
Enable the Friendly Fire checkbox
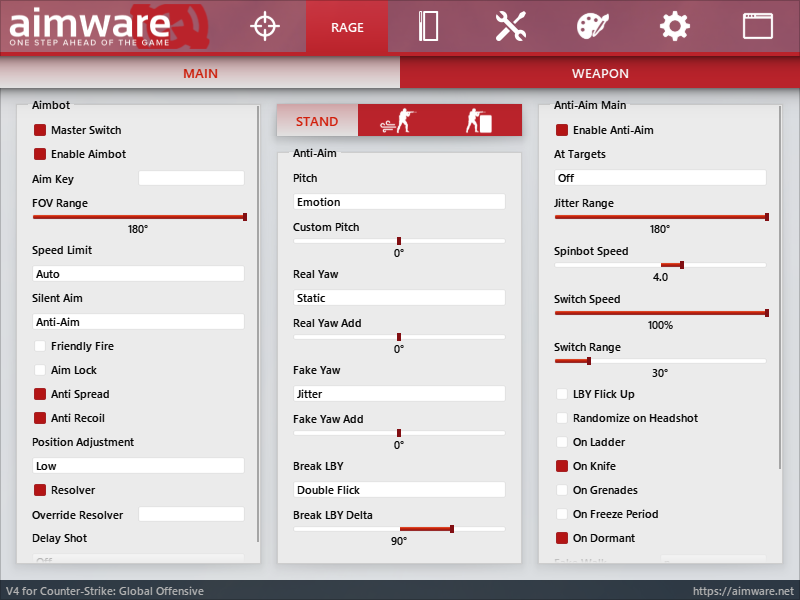coord(40,346)
